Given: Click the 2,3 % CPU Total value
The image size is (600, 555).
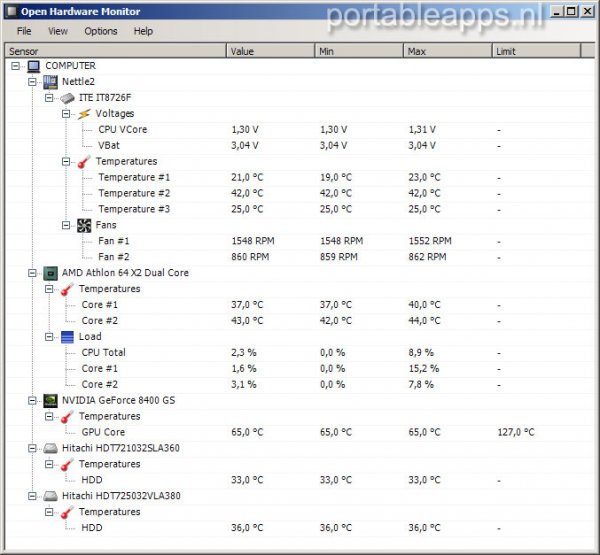Looking at the screenshot, I should [x=243, y=353].
